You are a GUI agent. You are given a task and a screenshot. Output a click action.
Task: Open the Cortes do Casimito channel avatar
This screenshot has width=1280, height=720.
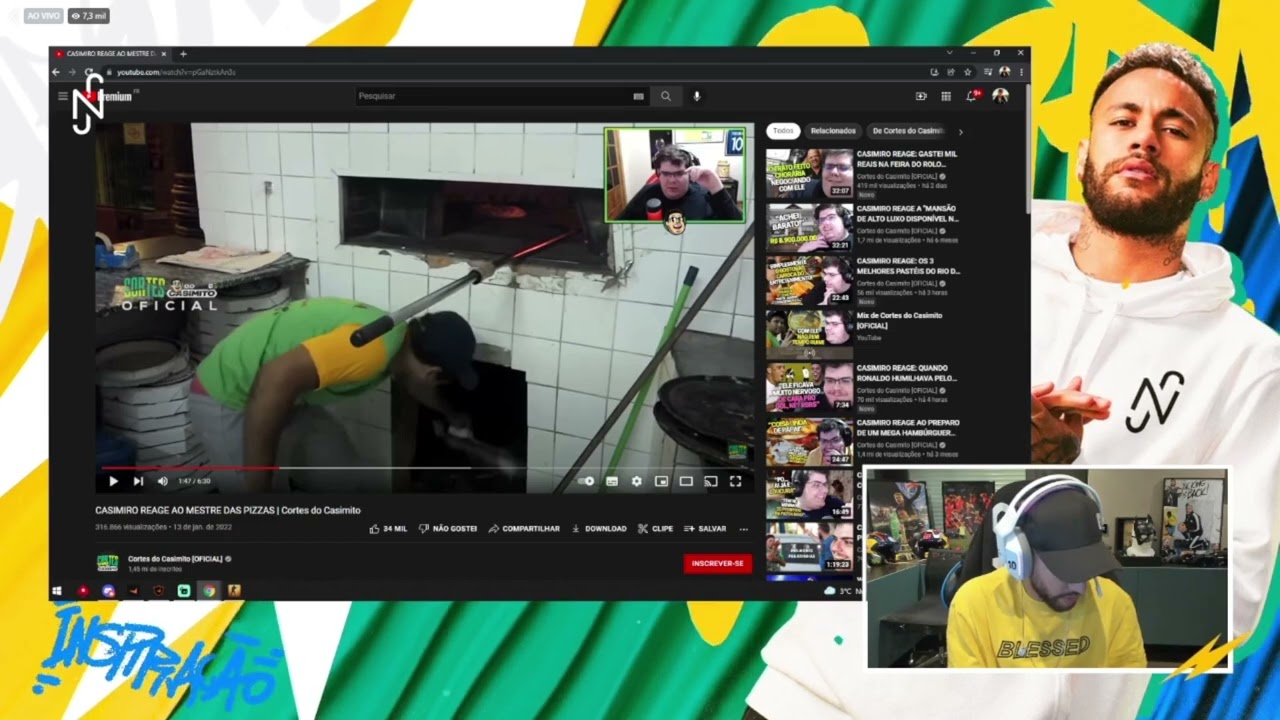[x=107, y=563]
